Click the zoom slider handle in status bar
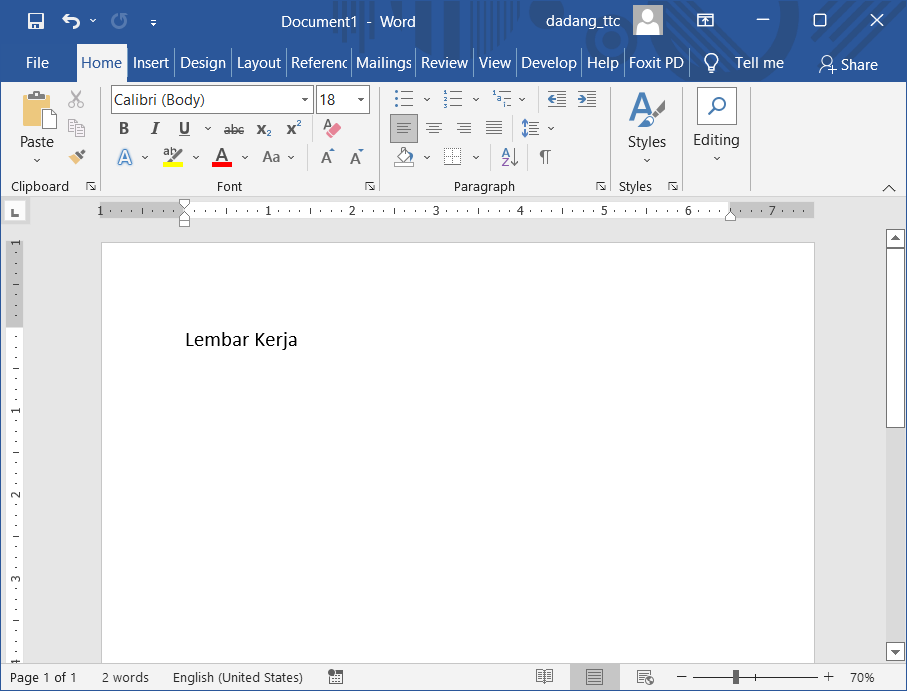Viewport: 907px width, 691px height. click(735, 677)
